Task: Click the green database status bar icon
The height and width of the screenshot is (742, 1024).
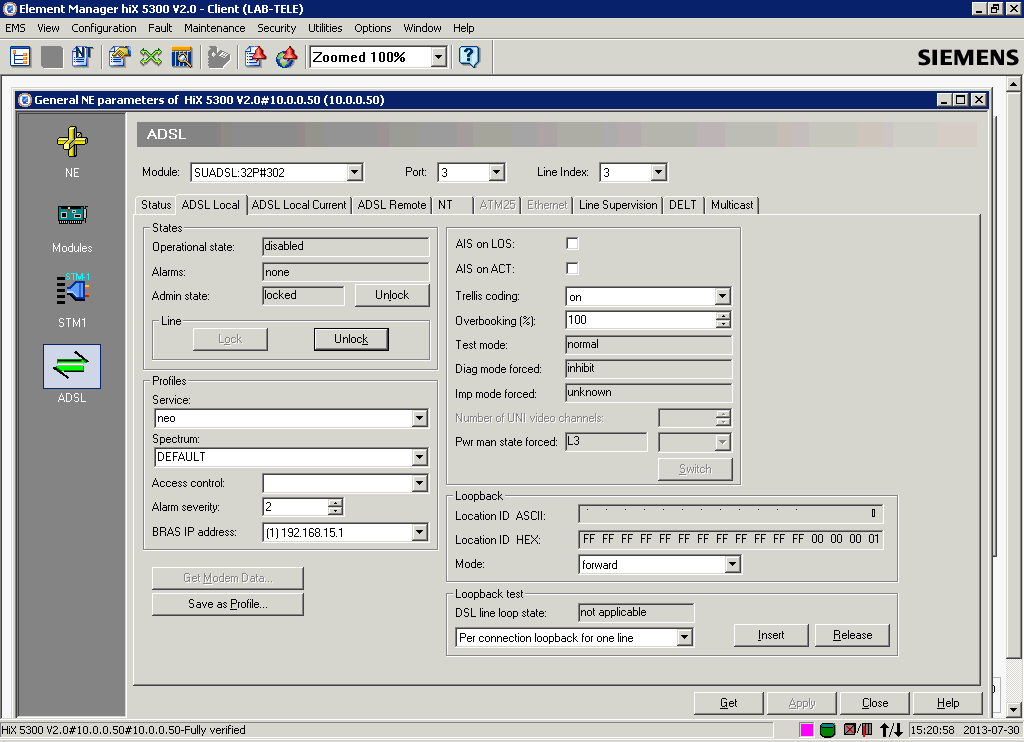Action: [x=827, y=730]
